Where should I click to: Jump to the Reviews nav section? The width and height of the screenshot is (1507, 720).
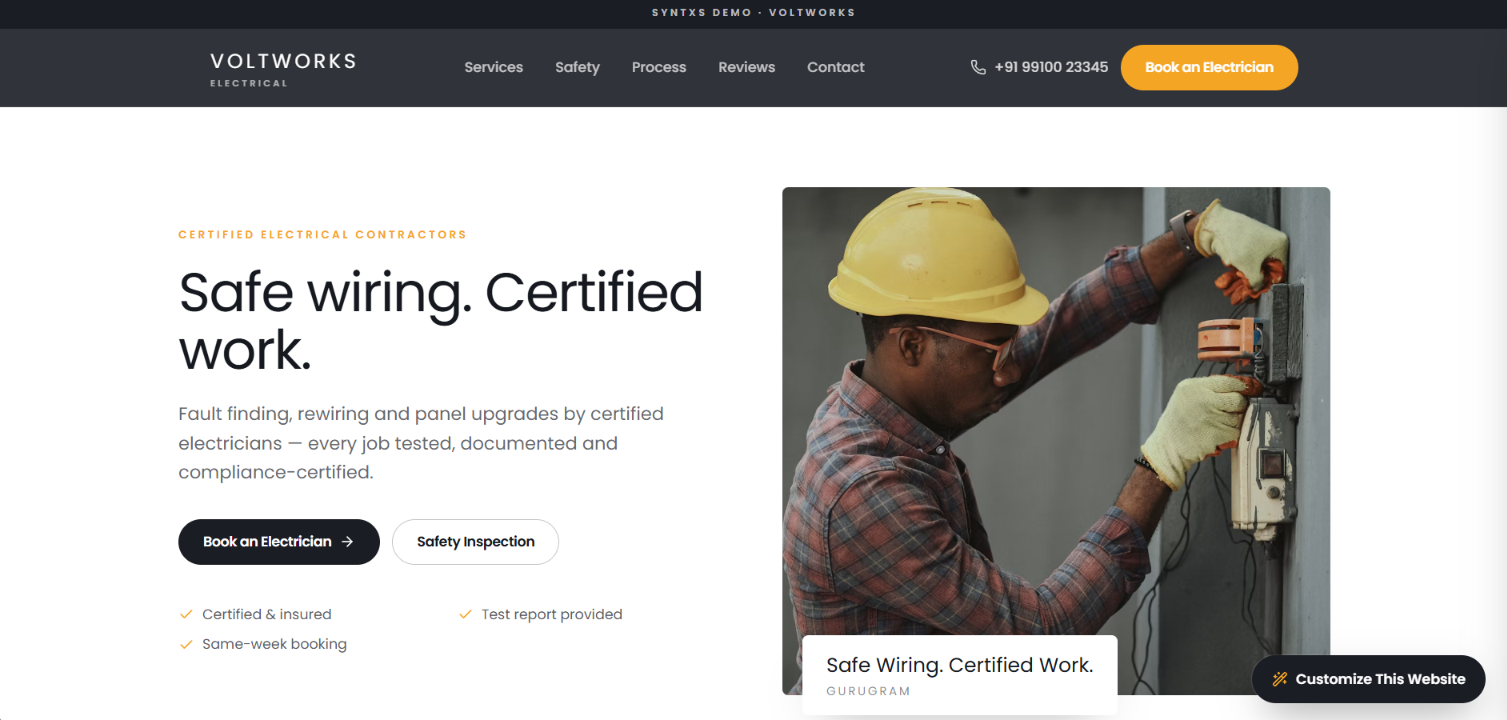coord(747,67)
